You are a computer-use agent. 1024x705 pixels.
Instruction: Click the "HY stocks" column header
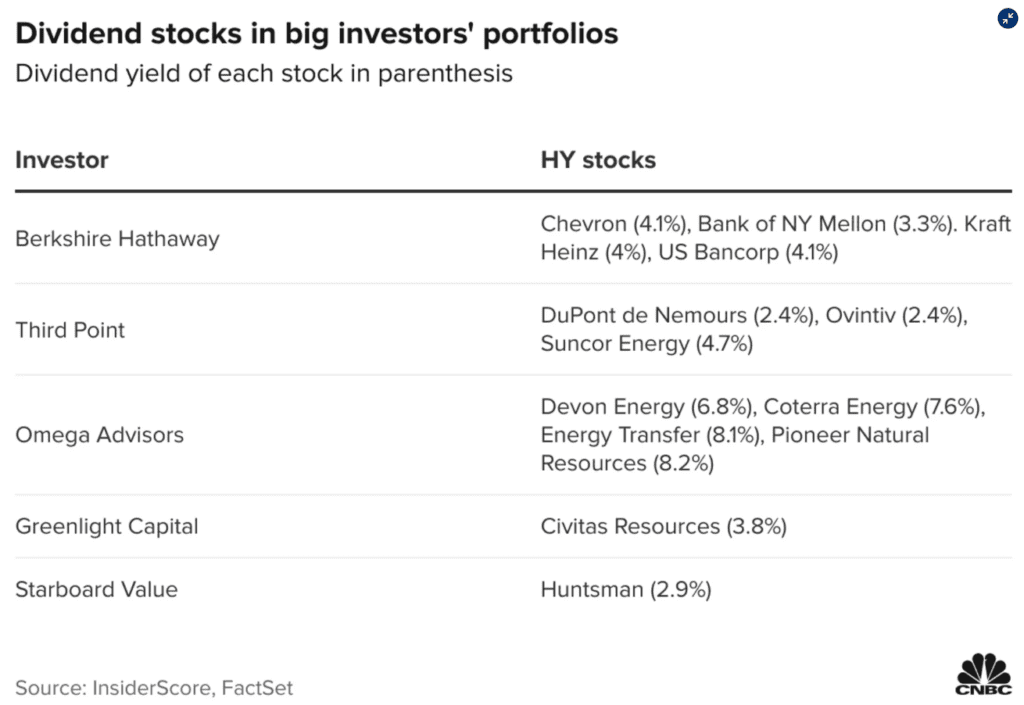598,160
